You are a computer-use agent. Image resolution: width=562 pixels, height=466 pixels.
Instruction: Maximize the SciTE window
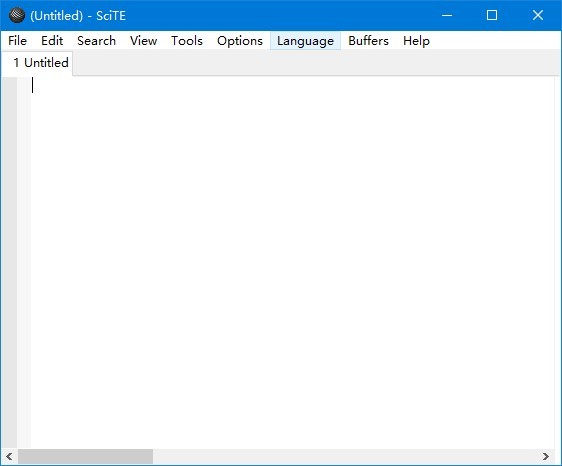[492, 15]
